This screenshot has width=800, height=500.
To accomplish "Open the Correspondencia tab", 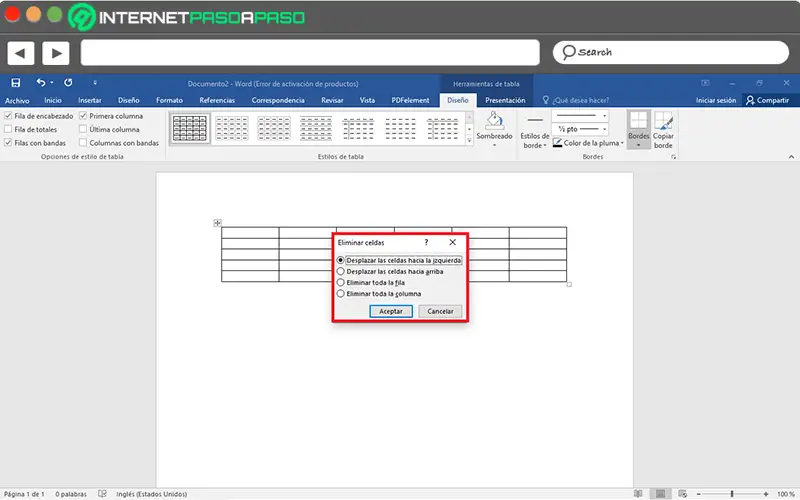I will point(278,101).
